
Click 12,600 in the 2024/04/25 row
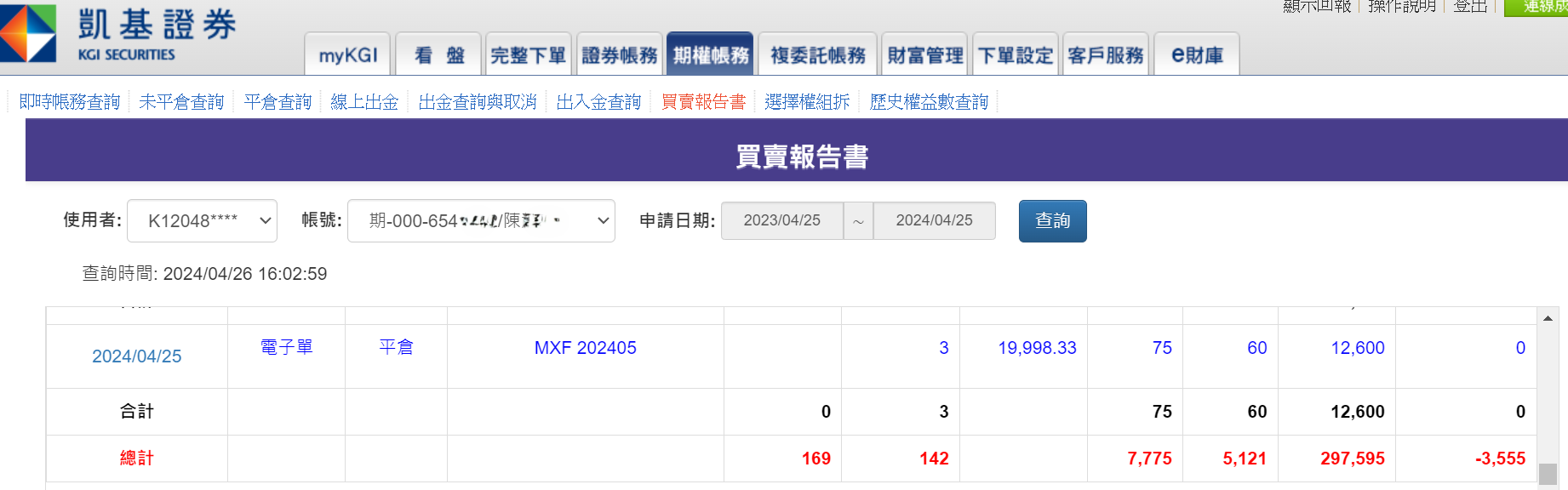[1358, 348]
